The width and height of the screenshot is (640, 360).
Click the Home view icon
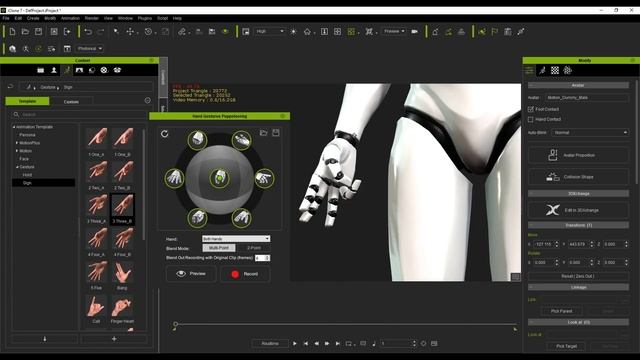[x=307, y=32]
